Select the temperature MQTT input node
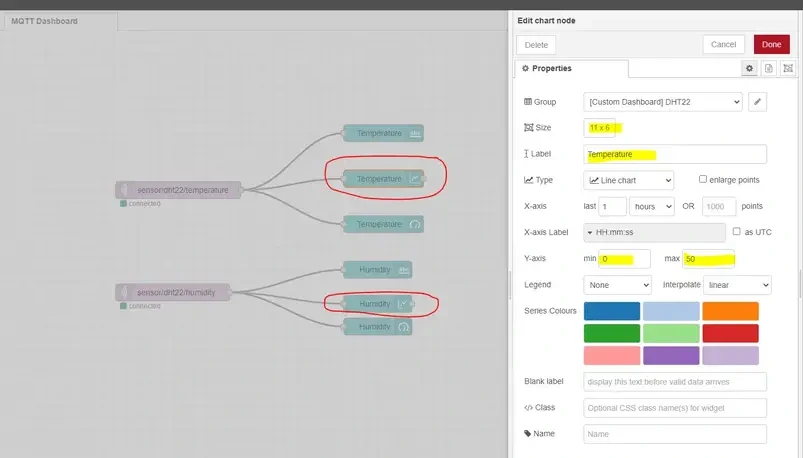The image size is (803, 458). point(178,190)
